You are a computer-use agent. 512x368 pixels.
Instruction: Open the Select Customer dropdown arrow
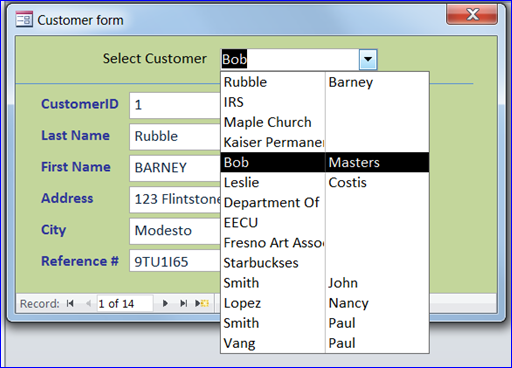(x=368, y=59)
